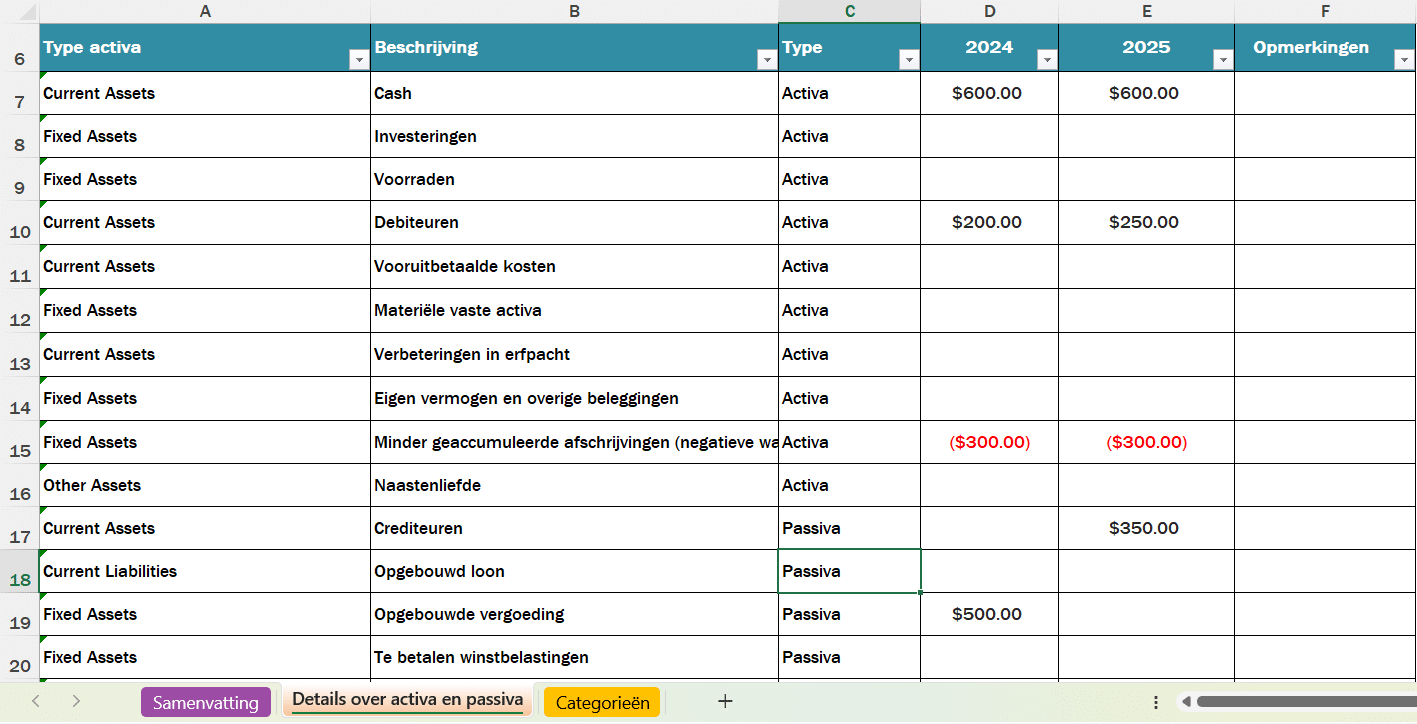Click the scroll left arrow of horizontal scrollbar
The width and height of the screenshot is (1417, 724).
point(1186,702)
